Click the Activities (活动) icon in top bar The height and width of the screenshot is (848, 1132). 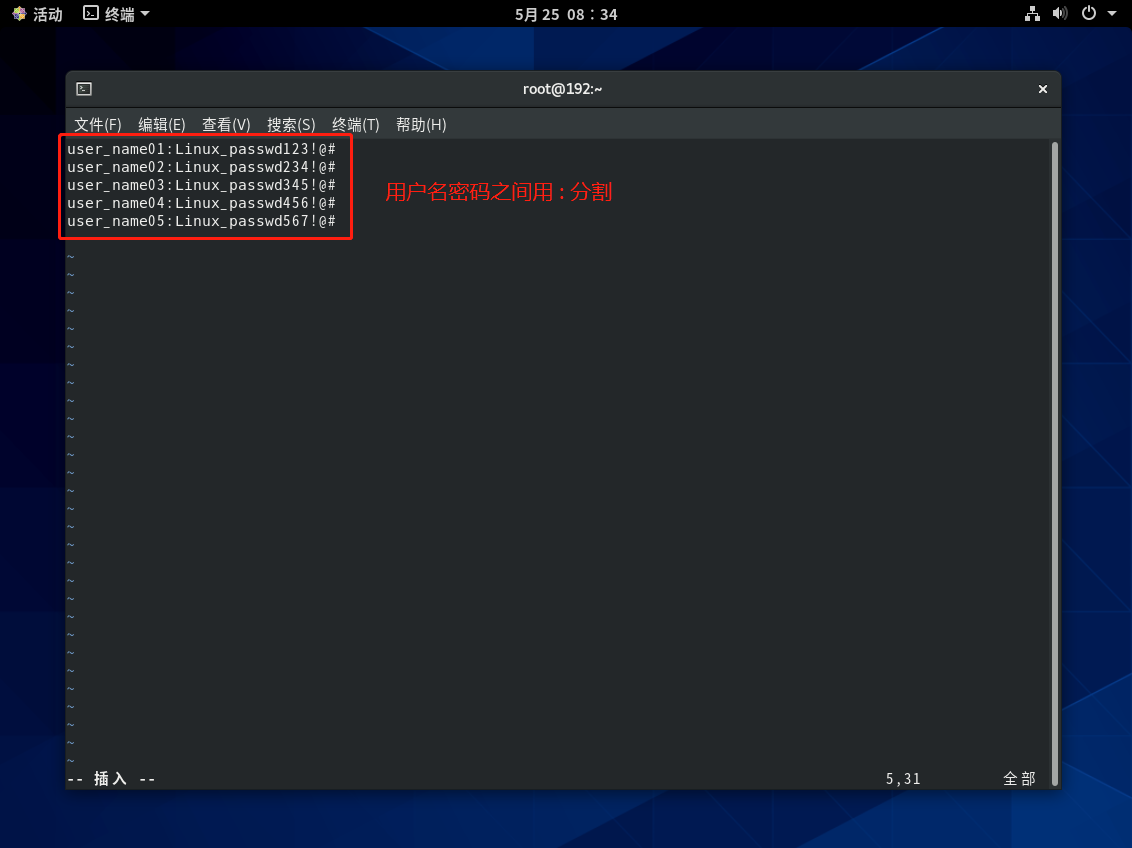pos(19,14)
